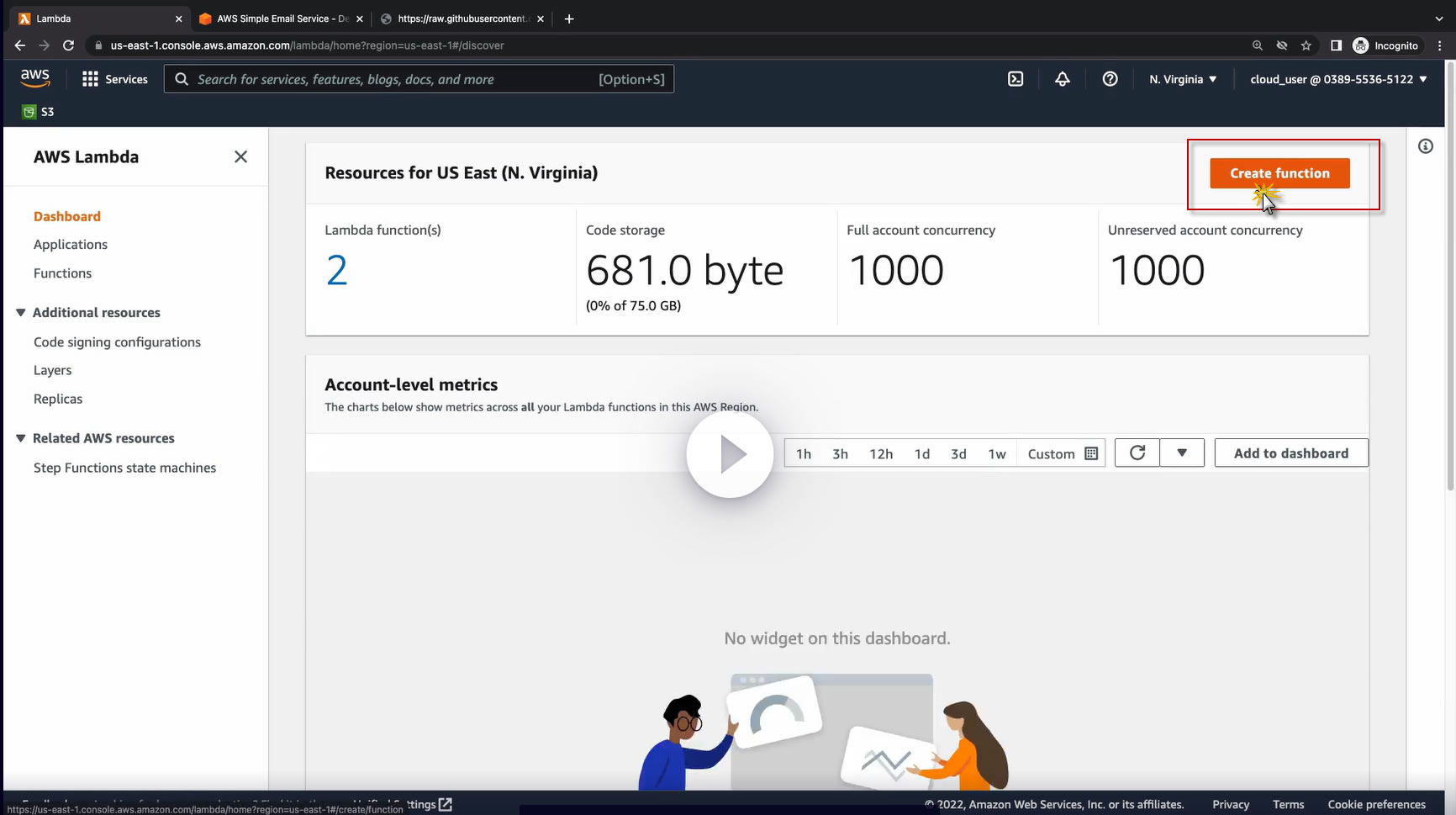Refresh the account-level metrics charts

click(x=1137, y=453)
